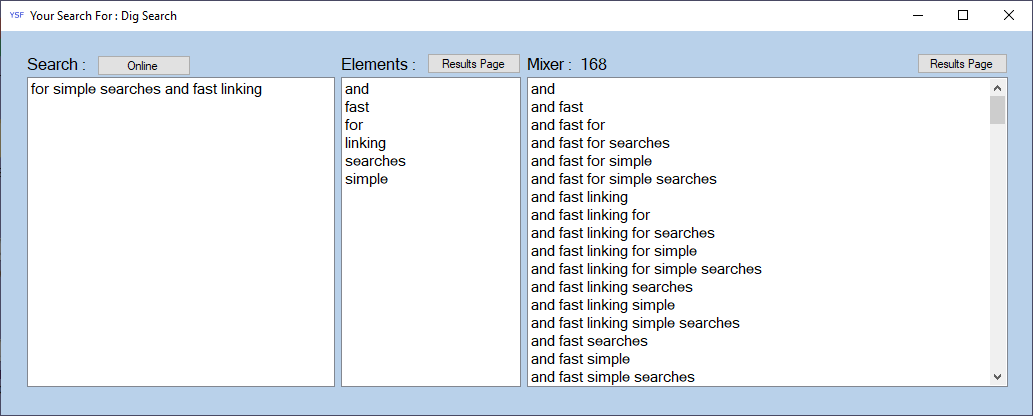Screen dimensions: 1033x416
Task: Select 'and' in the Elements list
Action: [x=356, y=89]
